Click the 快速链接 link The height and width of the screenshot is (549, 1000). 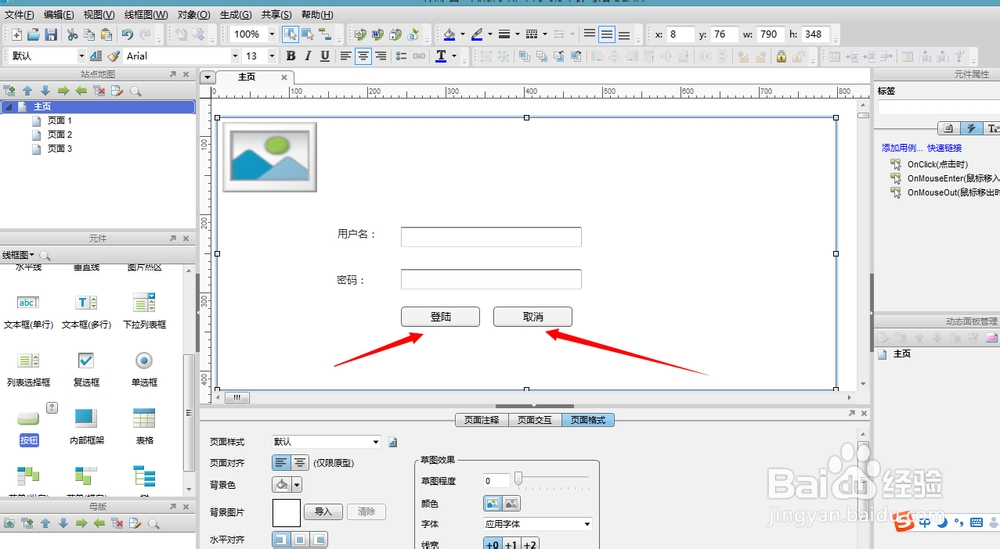click(x=945, y=148)
